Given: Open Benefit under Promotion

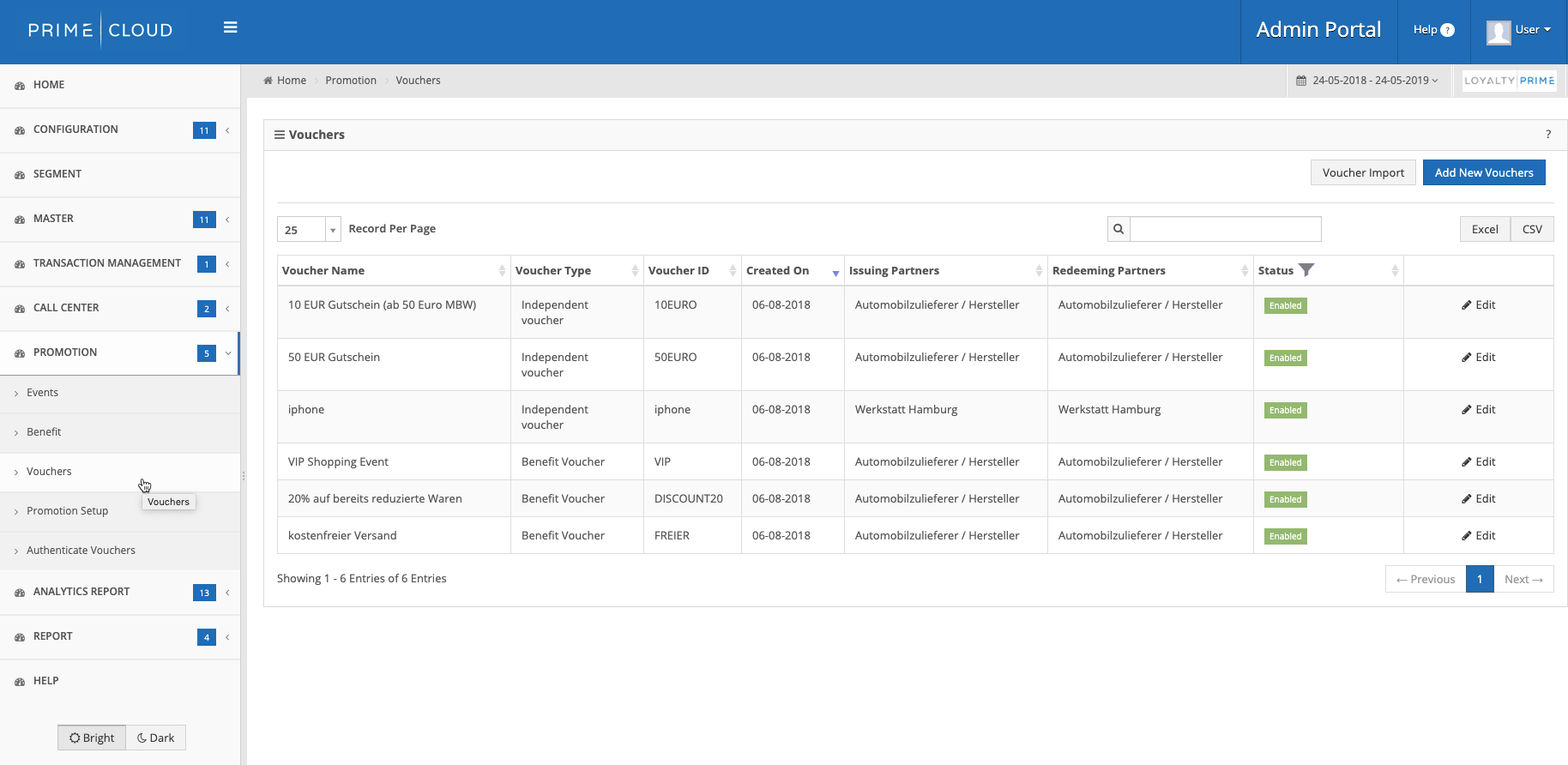Looking at the screenshot, I should click(120, 432).
